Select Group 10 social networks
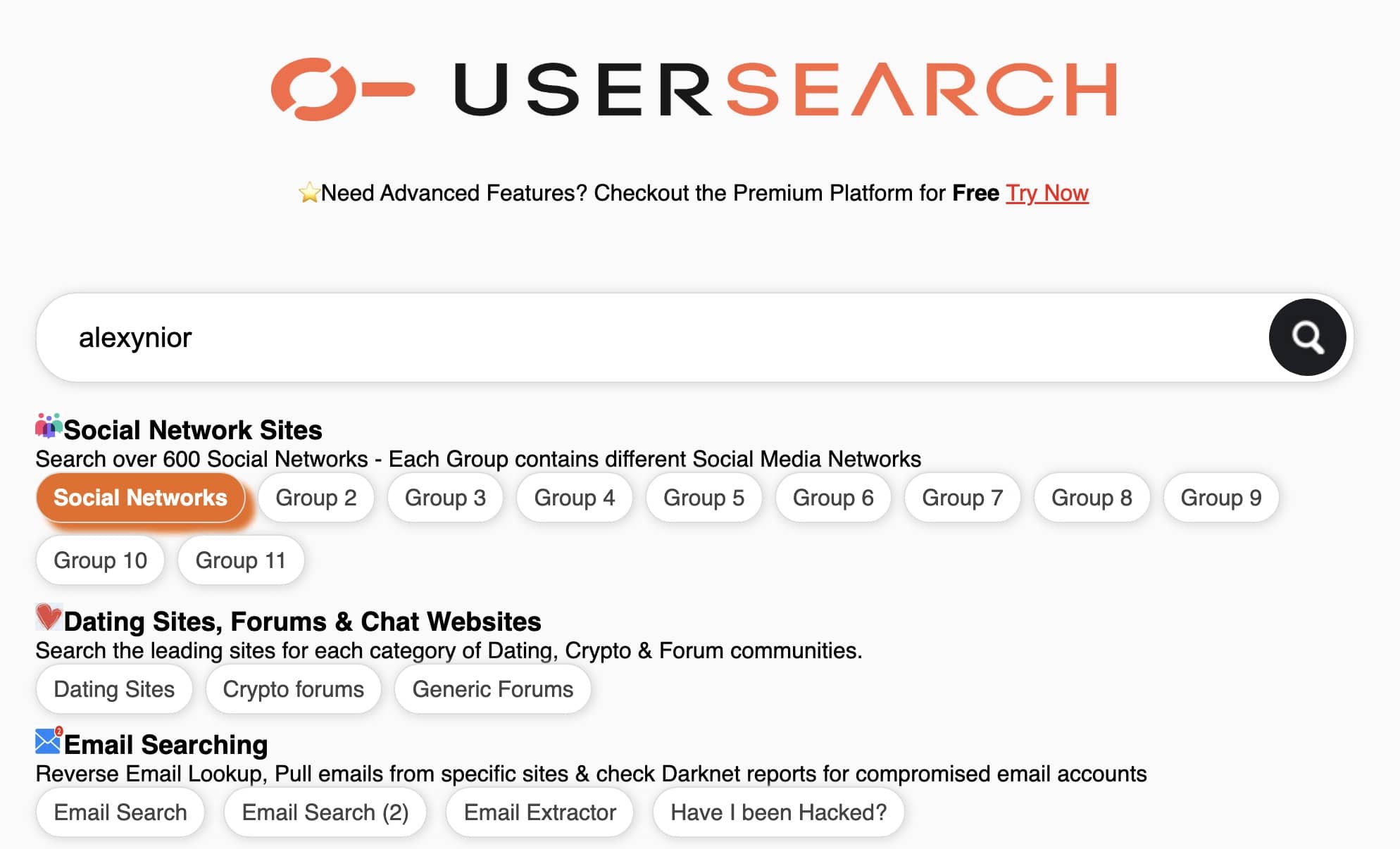This screenshot has width=1400, height=849. pyautogui.click(x=100, y=560)
